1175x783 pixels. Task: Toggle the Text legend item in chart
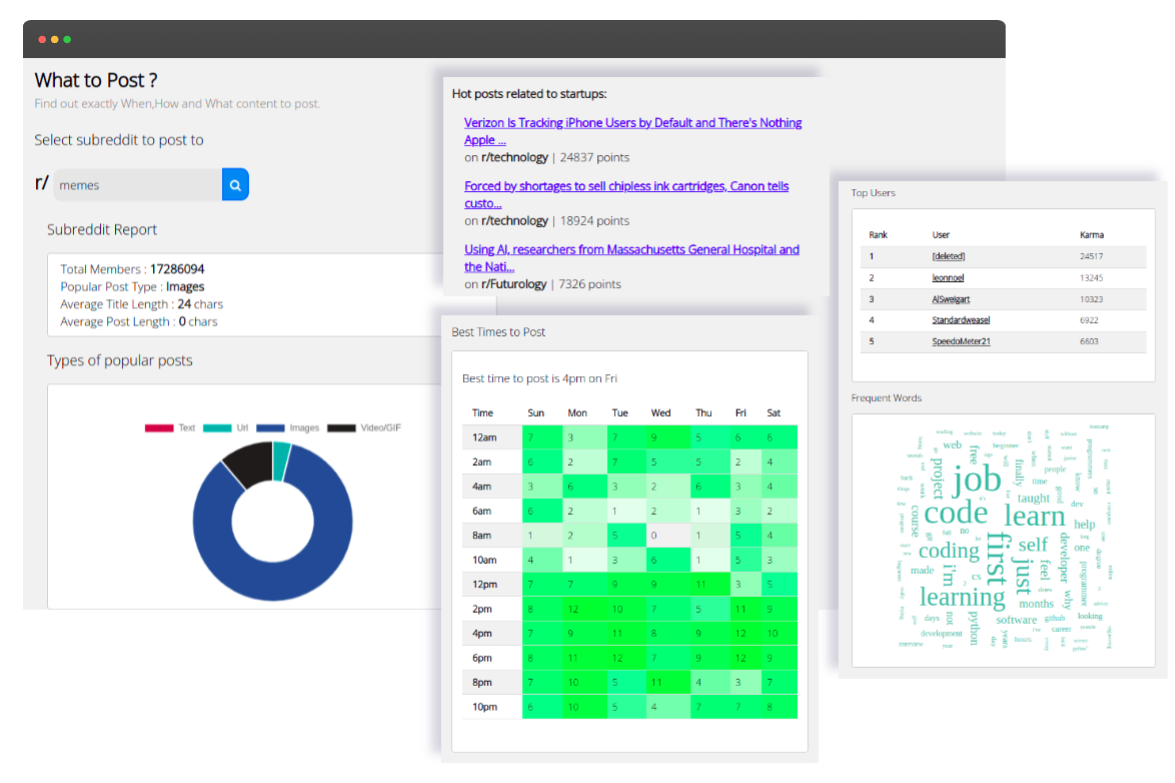(x=170, y=428)
